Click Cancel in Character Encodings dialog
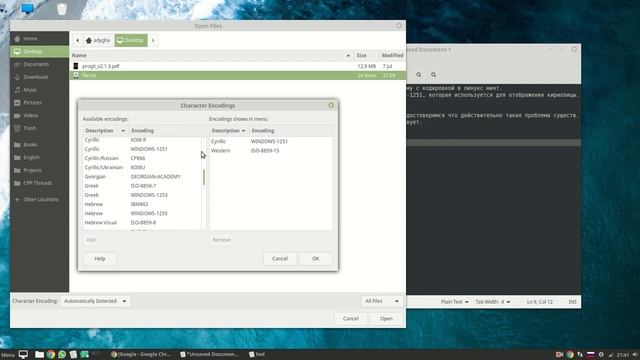 pos(280,259)
